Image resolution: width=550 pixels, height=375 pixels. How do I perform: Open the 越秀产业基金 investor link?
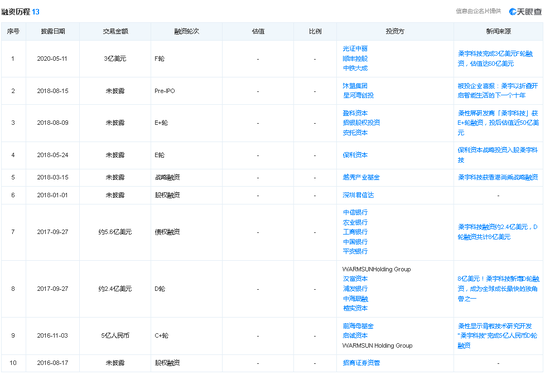[361, 178]
